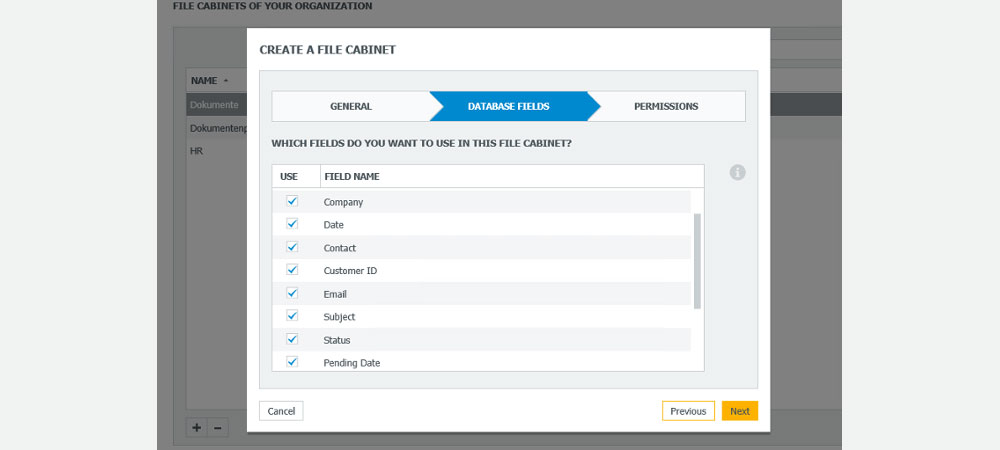The width and height of the screenshot is (1000, 450).
Task: Uncheck the Company field checkbox
Action: pyautogui.click(x=292, y=201)
